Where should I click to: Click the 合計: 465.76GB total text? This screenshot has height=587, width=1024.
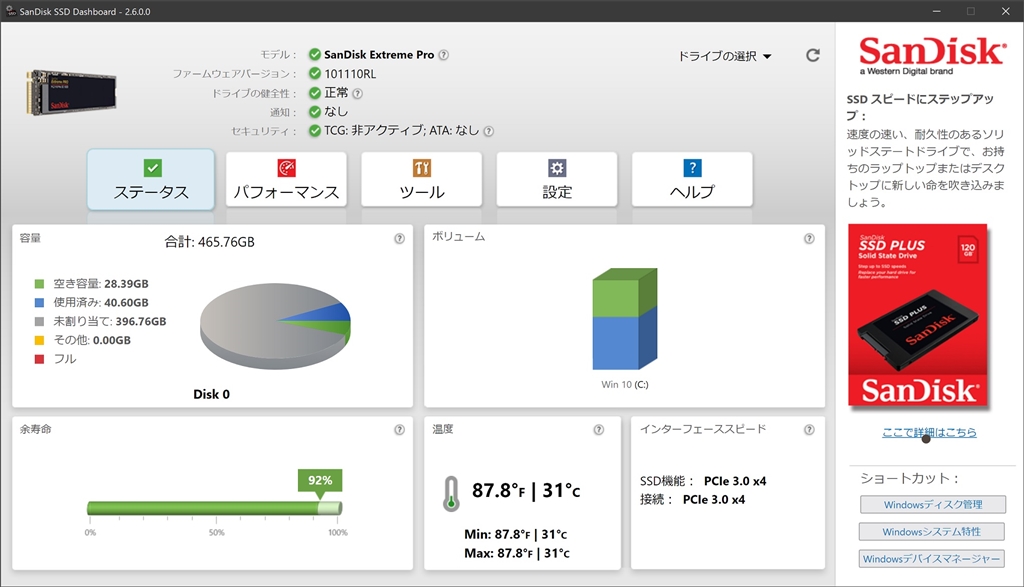(x=209, y=242)
